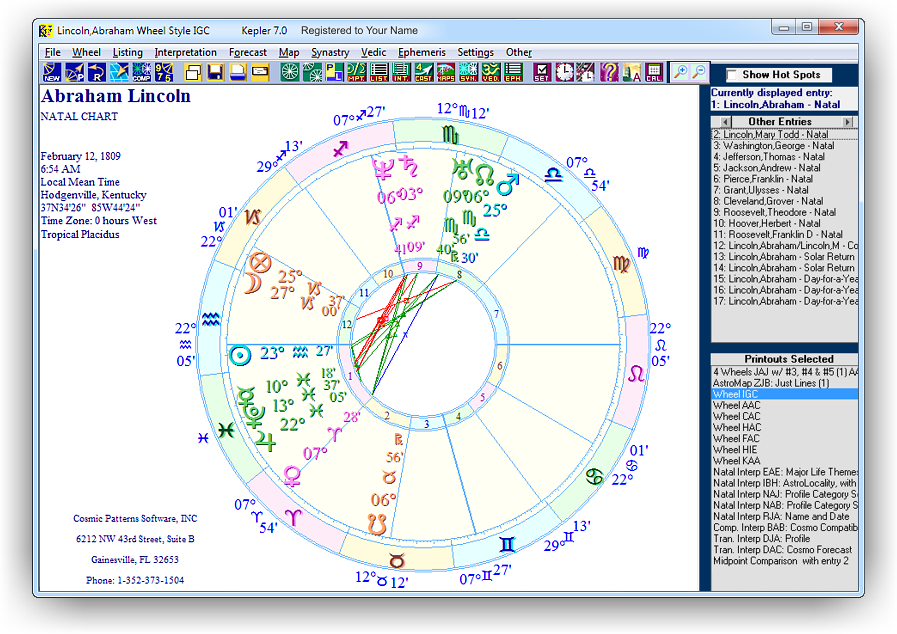Open the Synastry menu
The width and height of the screenshot is (897, 634).
click(330, 52)
